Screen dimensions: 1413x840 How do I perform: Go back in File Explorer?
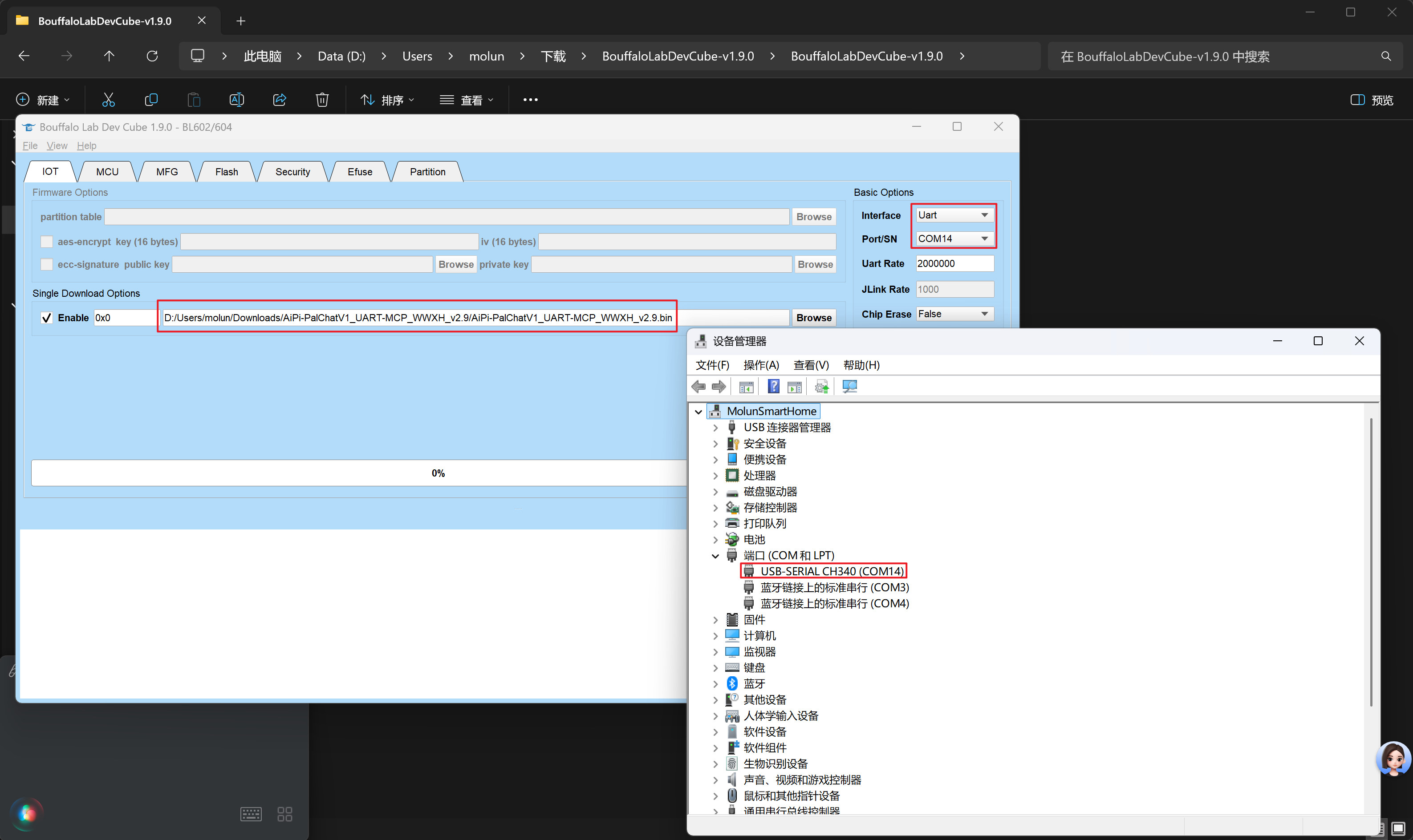tap(24, 56)
